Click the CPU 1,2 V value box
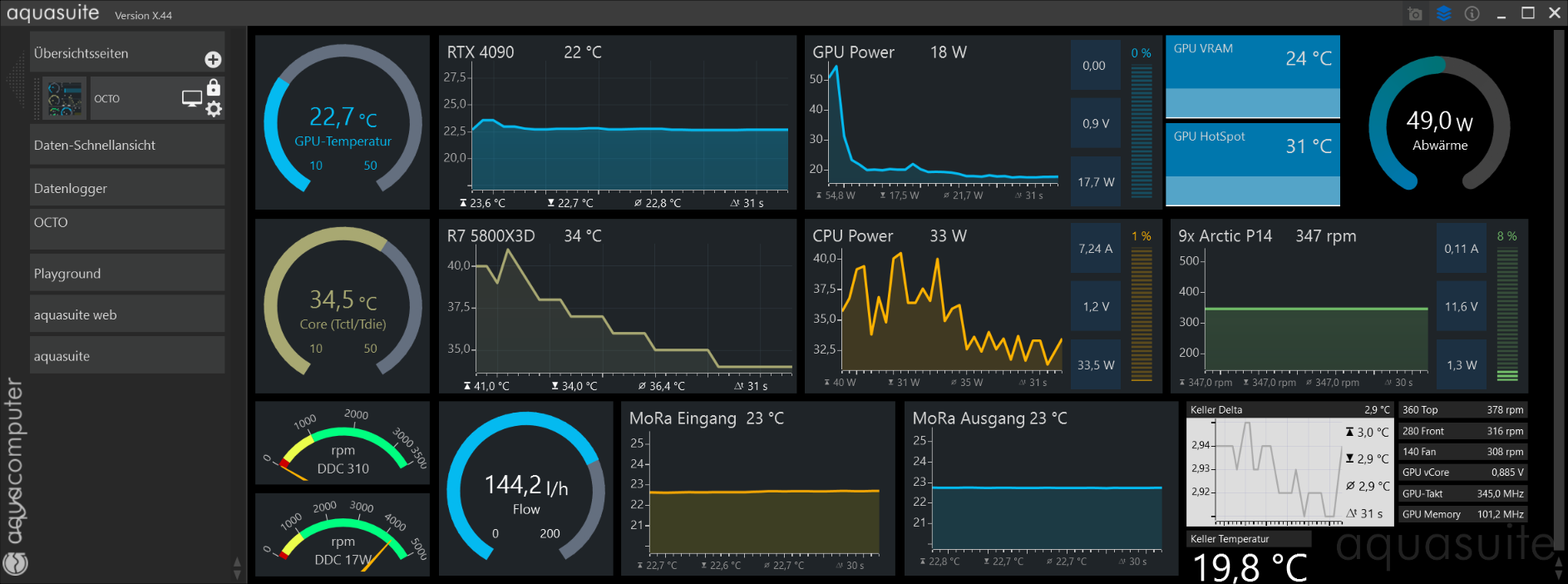Viewport: 1568px width, 584px height. pyautogui.click(x=1095, y=306)
